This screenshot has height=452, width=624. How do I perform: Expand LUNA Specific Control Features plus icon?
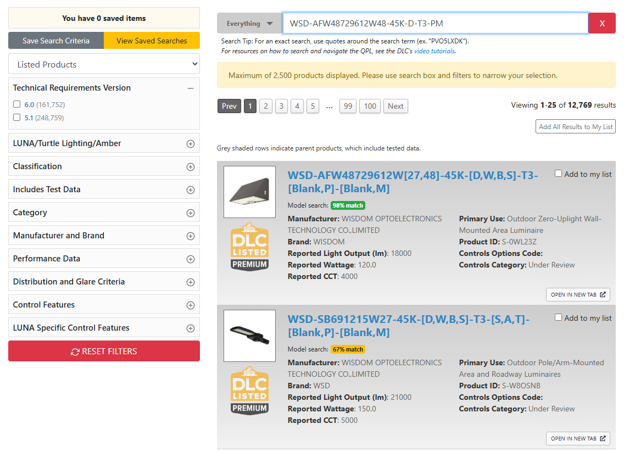pos(191,328)
